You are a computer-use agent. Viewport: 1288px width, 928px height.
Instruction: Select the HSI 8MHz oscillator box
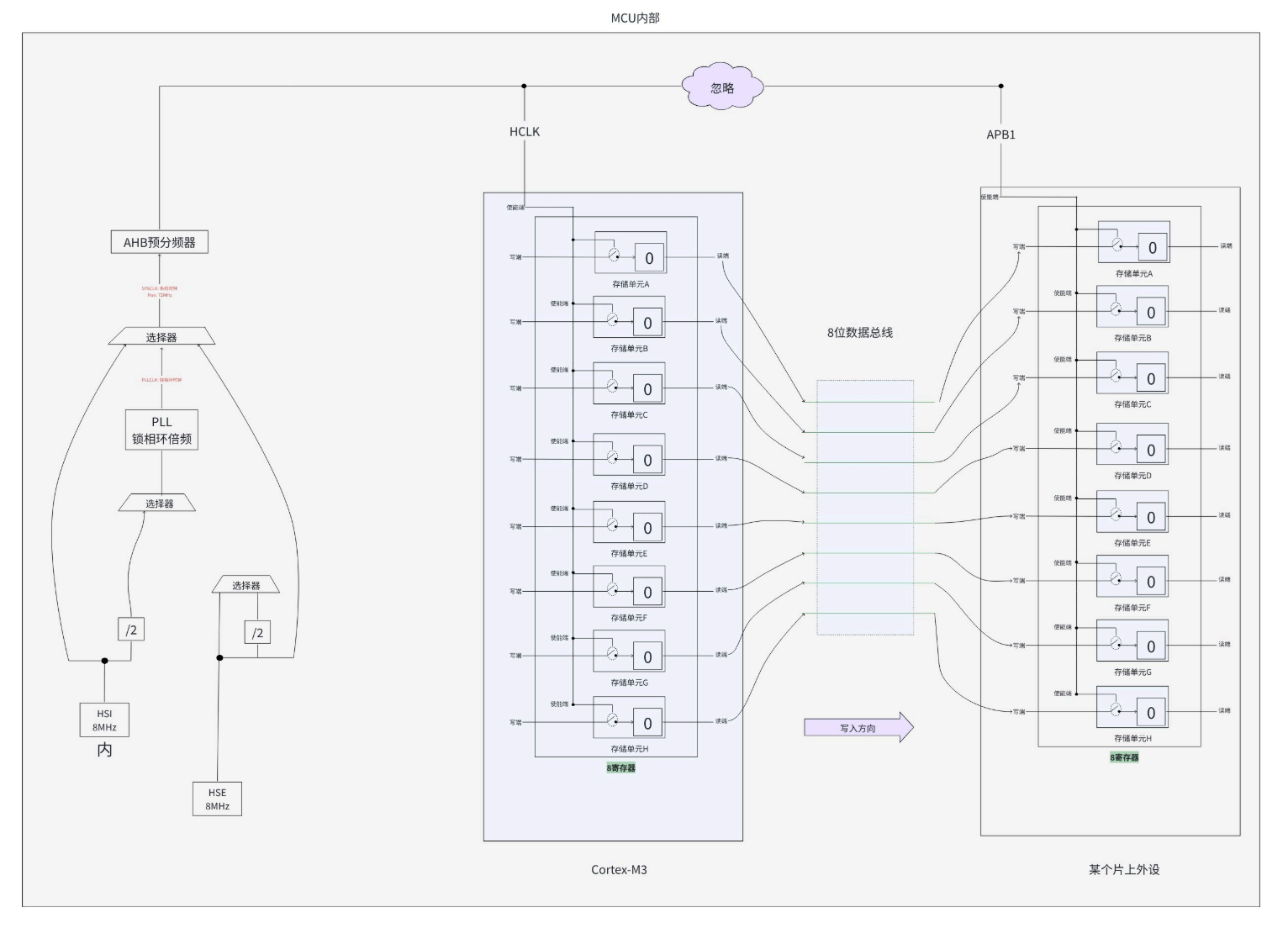[x=104, y=720]
